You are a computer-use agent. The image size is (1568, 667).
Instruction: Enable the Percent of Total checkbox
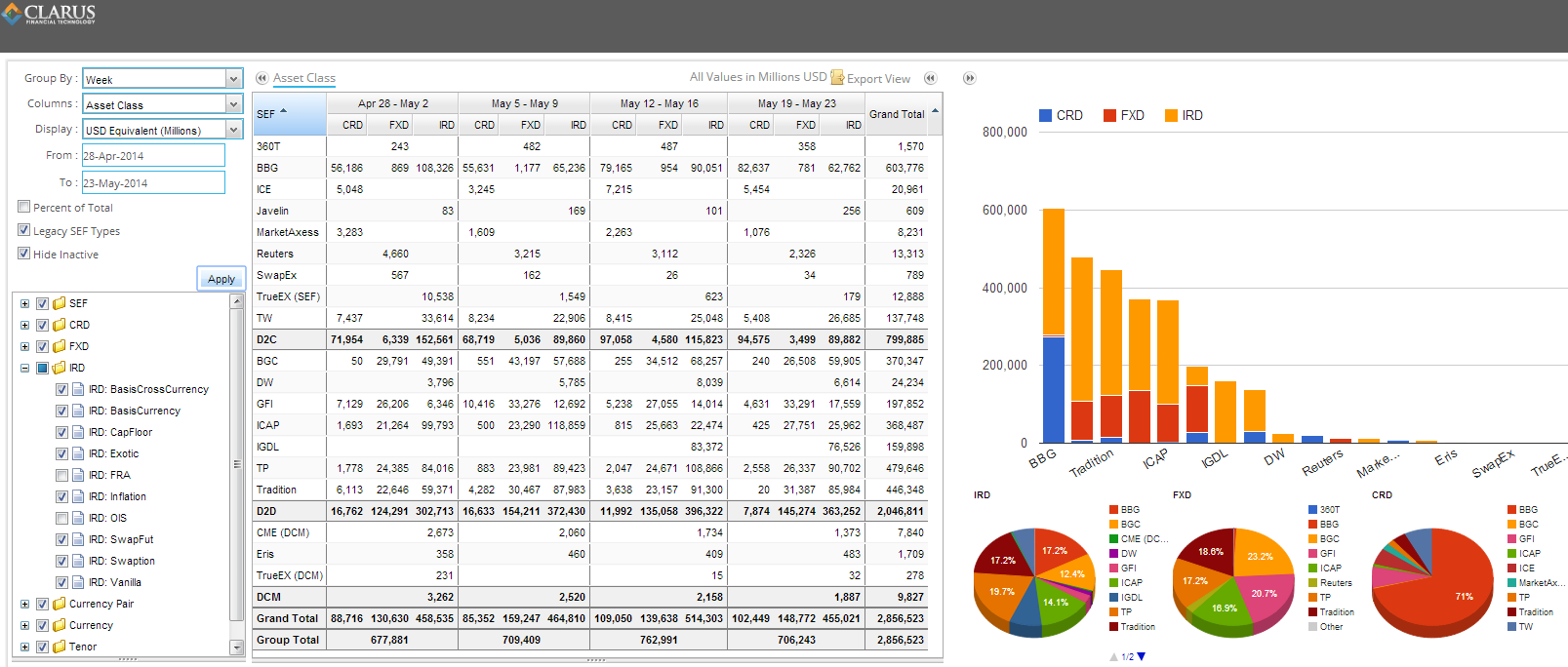coord(24,207)
